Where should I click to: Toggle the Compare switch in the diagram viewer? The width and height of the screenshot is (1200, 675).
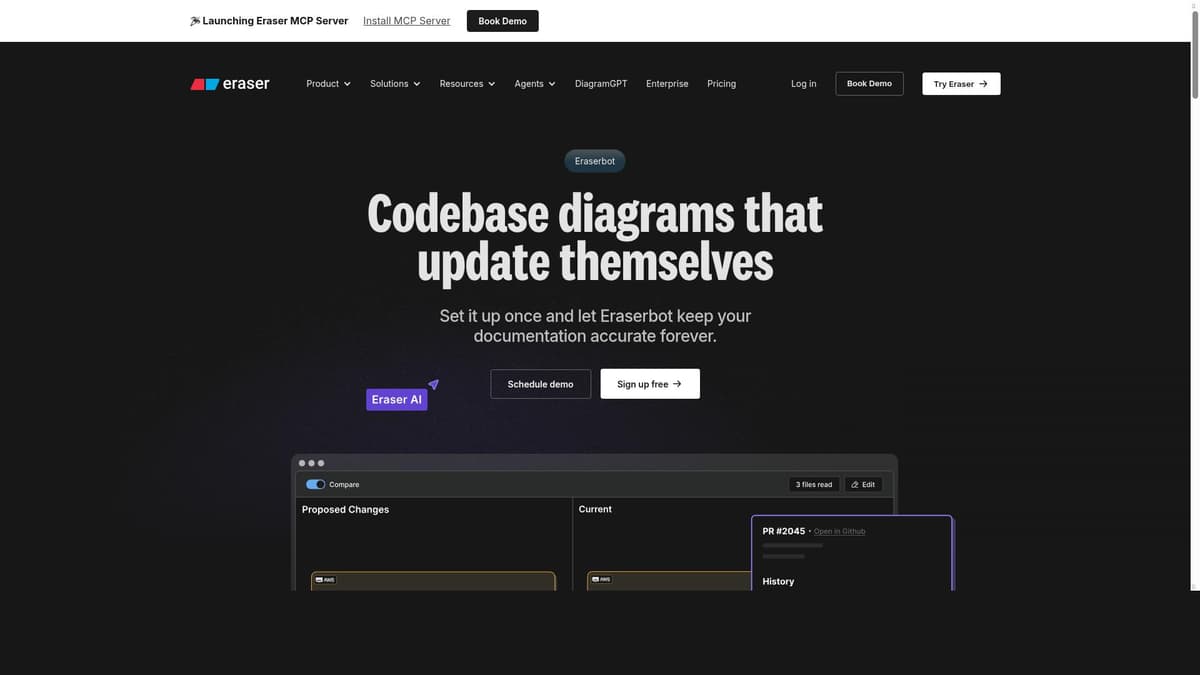(x=313, y=484)
